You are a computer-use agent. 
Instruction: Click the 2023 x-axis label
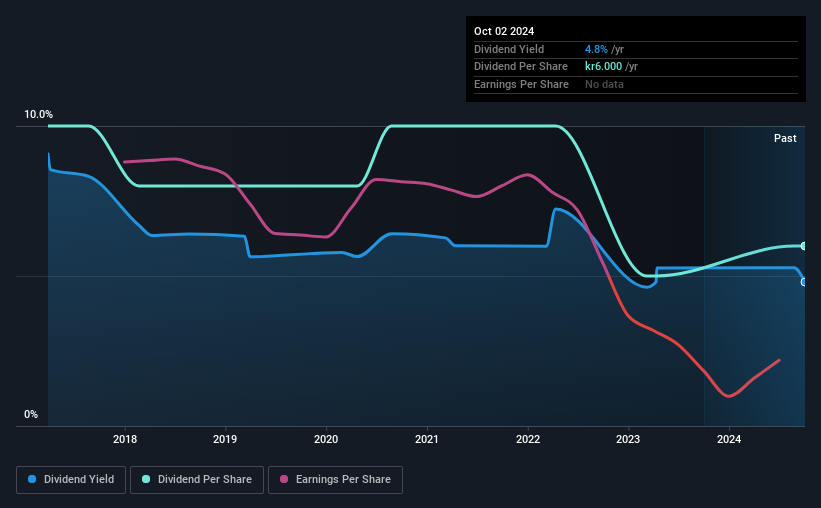tap(628, 439)
